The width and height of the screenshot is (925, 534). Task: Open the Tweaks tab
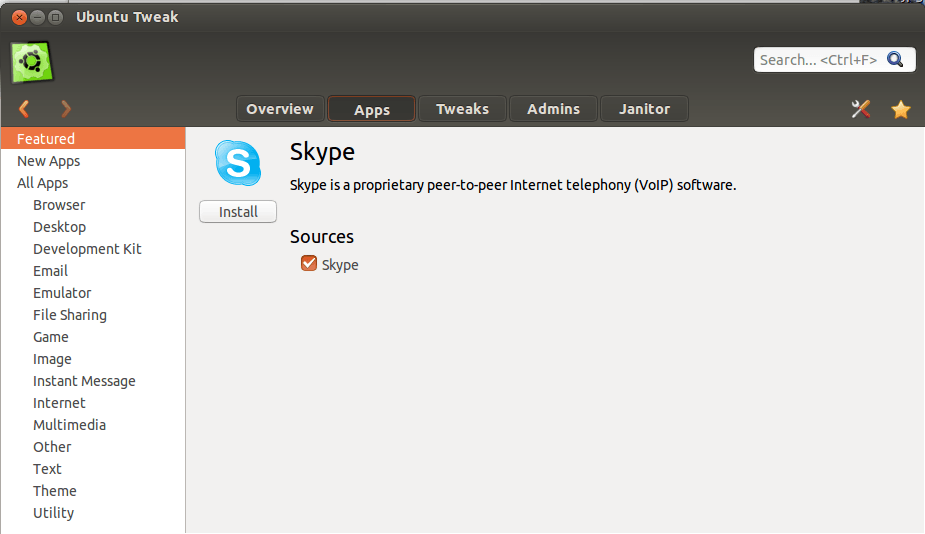pos(462,109)
